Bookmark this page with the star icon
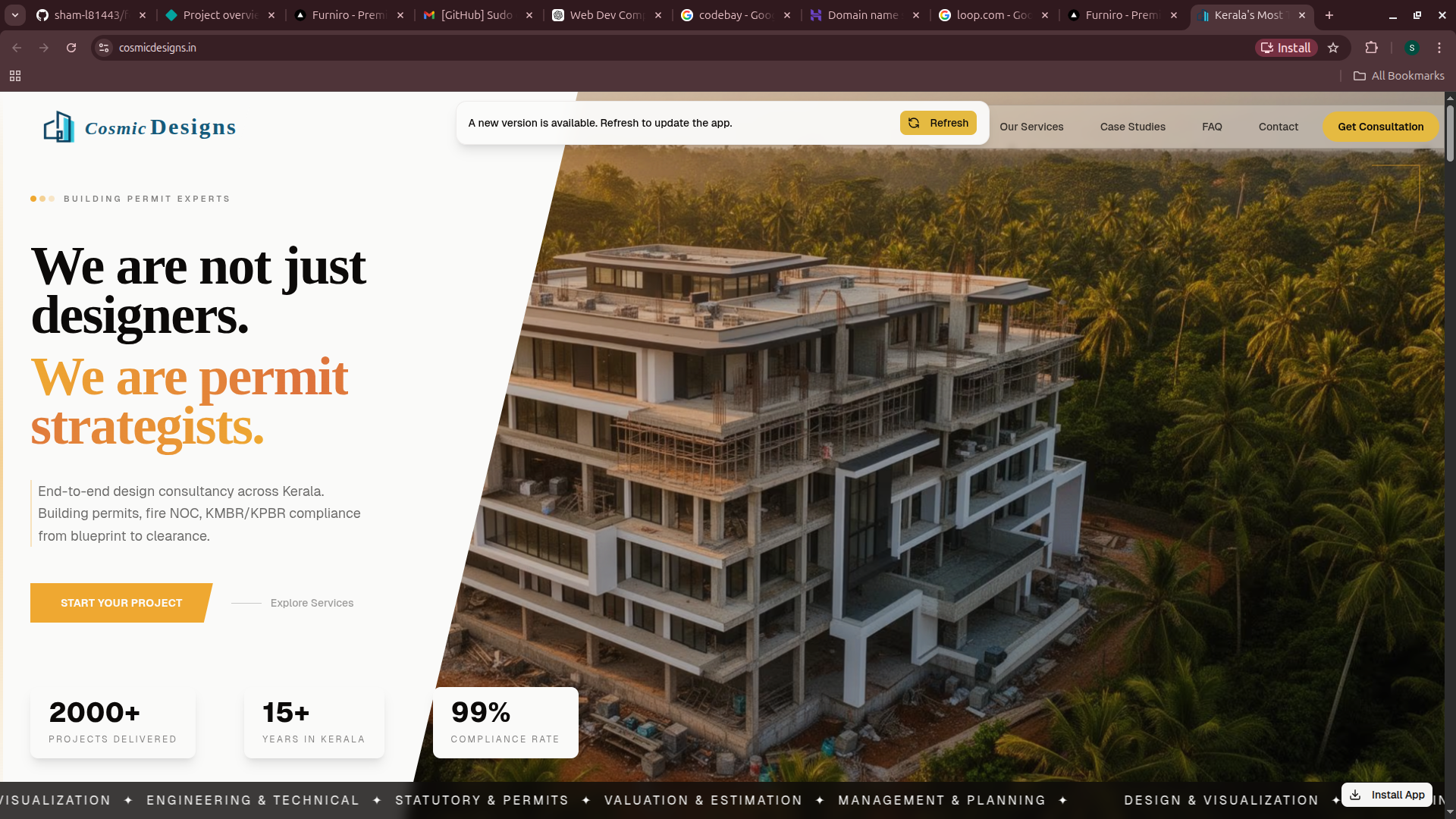Viewport: 1456px width, 819px height. (1333, 48)
